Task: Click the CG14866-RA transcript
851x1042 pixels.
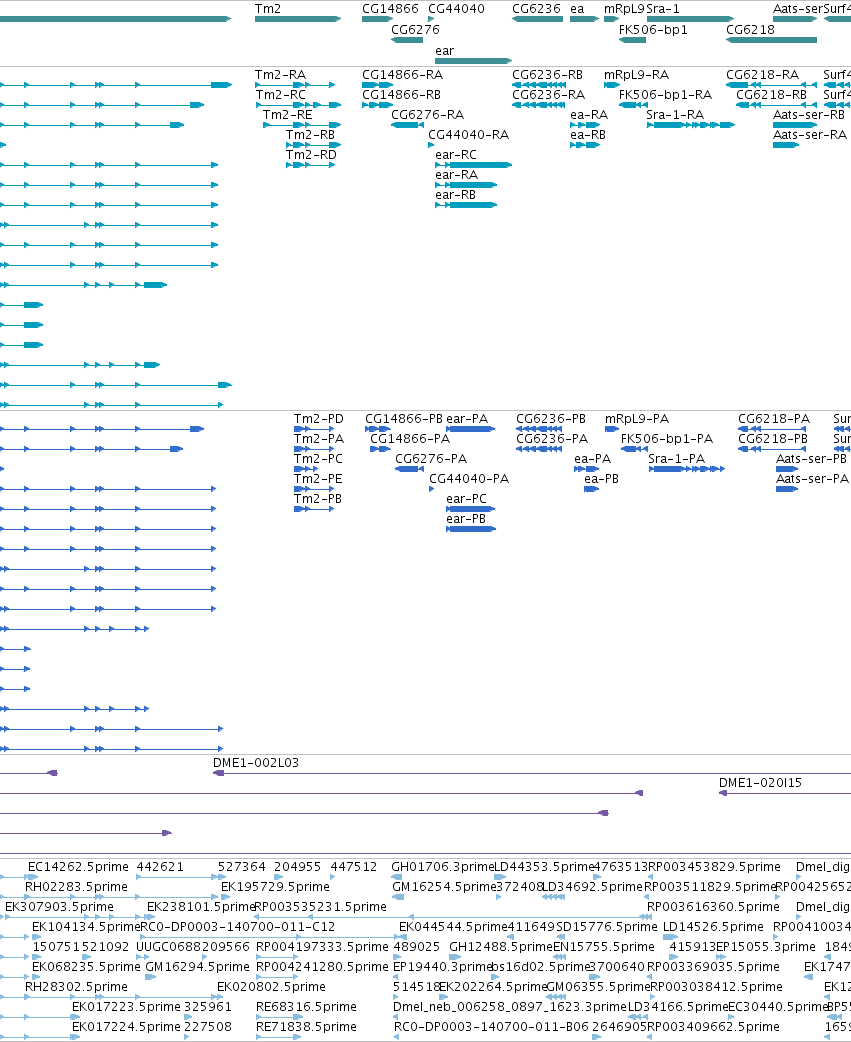Action: coord(377,85)
